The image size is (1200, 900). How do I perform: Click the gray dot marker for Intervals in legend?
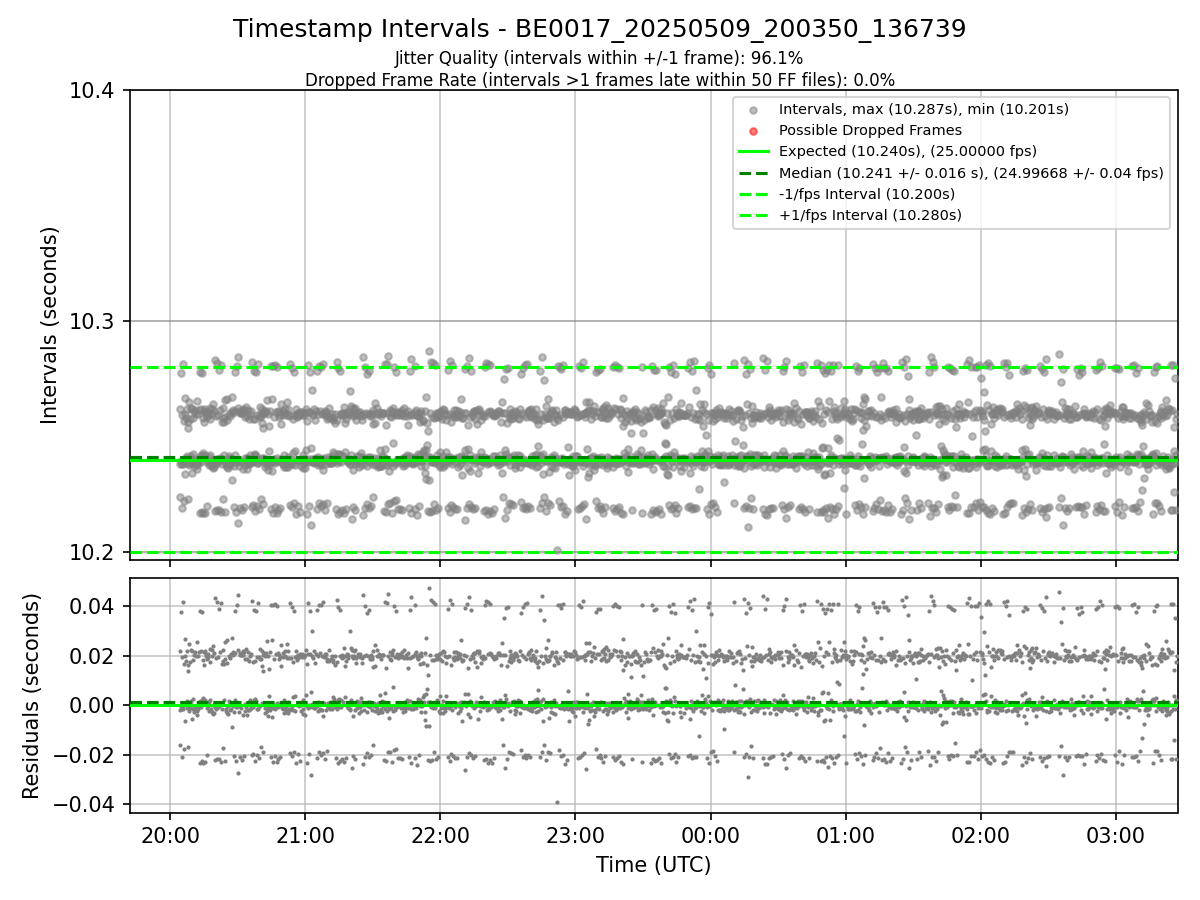[x=754, y=110]
